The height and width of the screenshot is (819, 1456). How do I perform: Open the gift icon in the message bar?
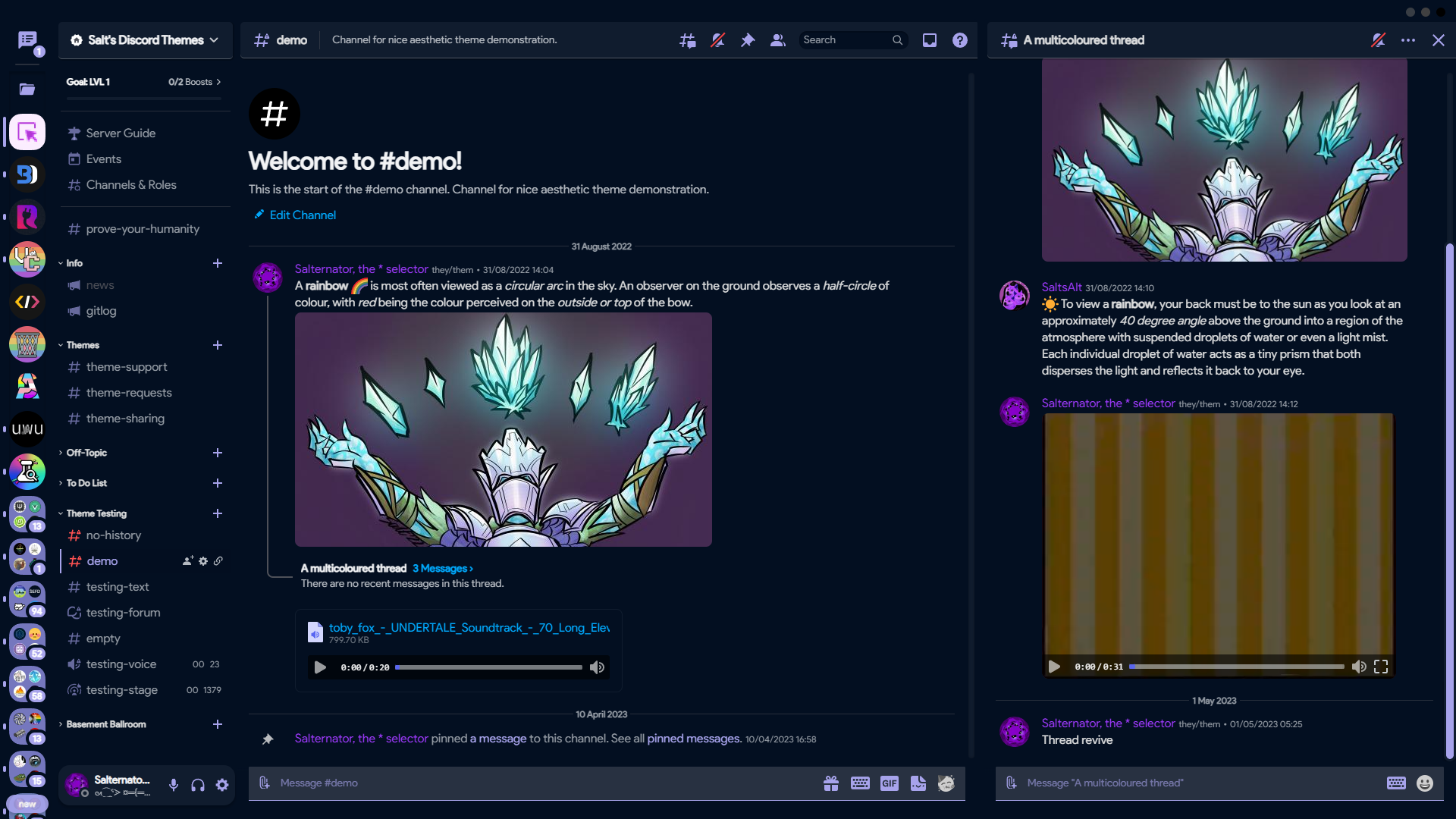click(x=831, y=783)
